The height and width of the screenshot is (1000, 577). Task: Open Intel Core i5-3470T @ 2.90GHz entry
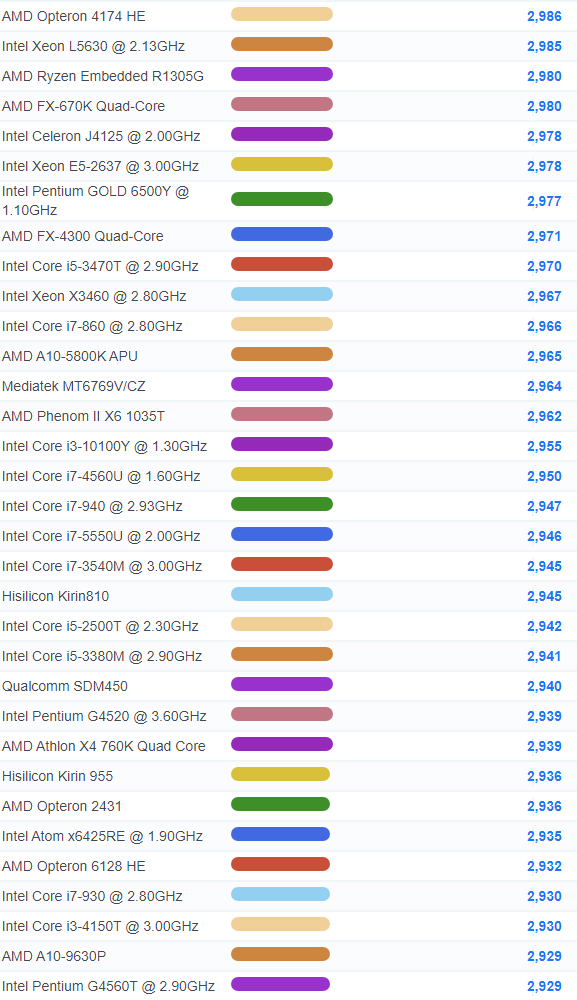[100, 266]
